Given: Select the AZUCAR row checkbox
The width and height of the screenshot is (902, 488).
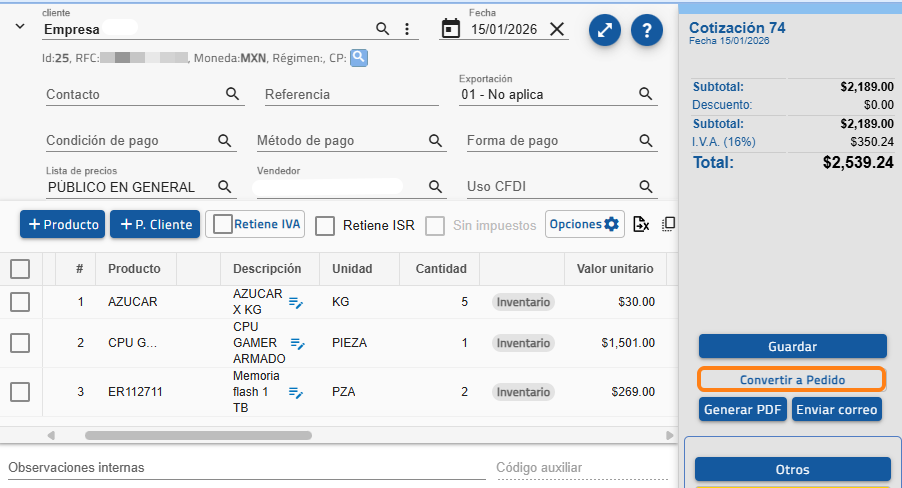Looking at the screenshot, I should pos(20,302).
